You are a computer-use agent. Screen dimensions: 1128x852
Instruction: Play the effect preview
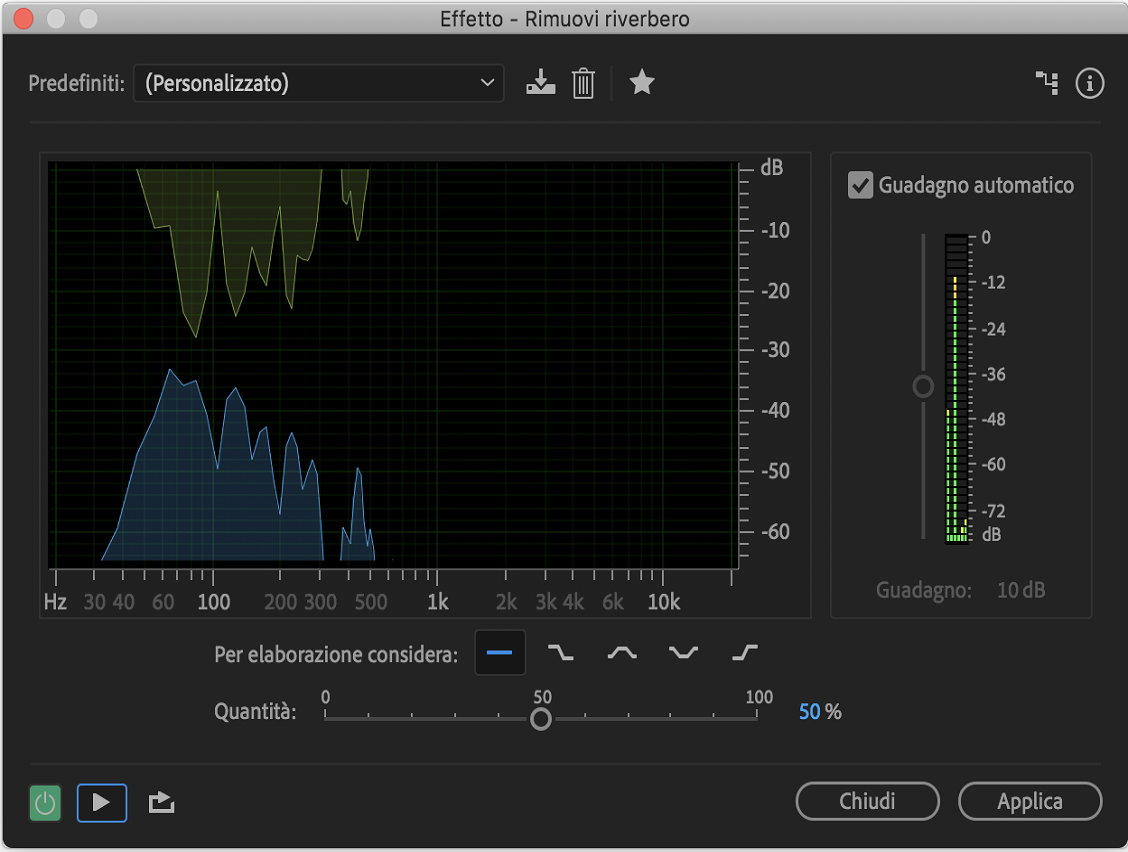(101, 803)
